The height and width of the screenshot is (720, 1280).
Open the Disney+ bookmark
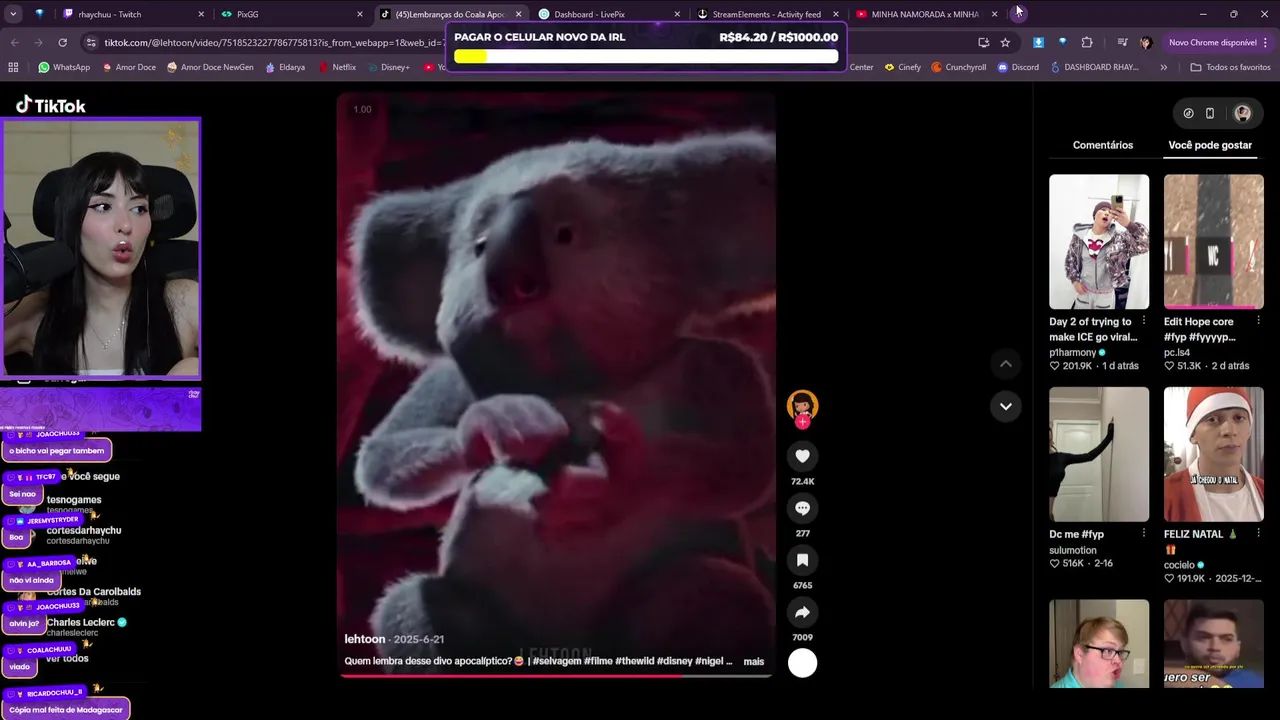tap(388, 67)
